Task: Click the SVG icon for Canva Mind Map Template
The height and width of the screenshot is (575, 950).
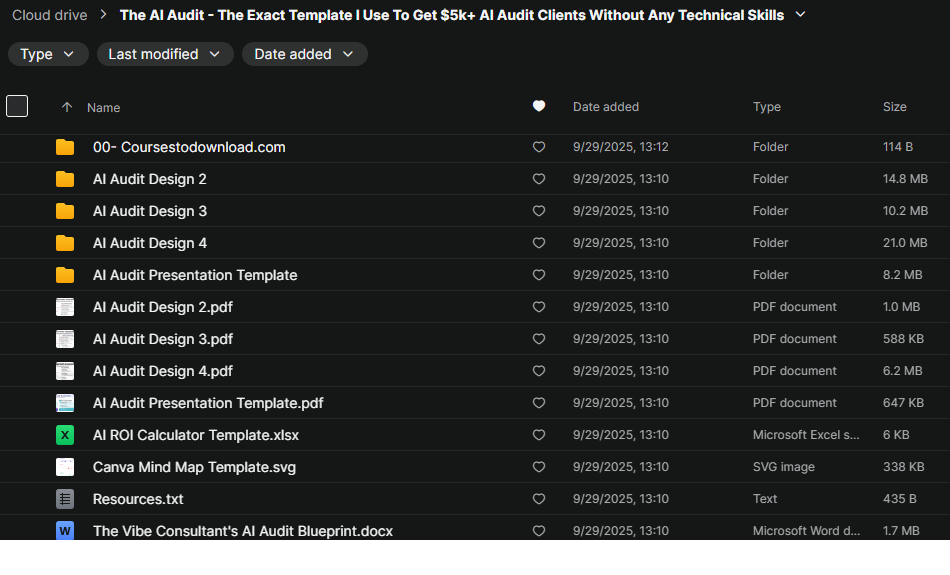Action: [65, 467]
